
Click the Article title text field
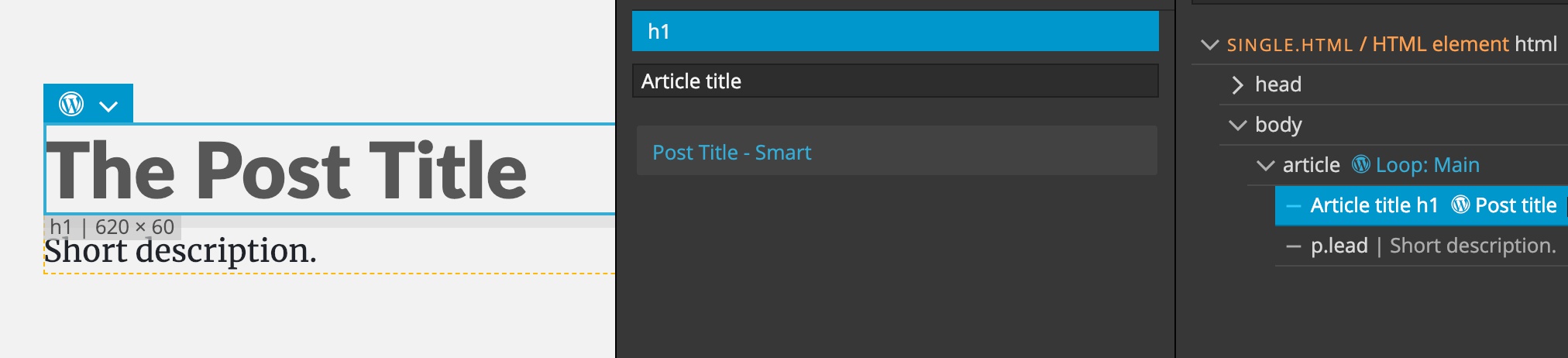pyautogui.click(x=896, y=81)
